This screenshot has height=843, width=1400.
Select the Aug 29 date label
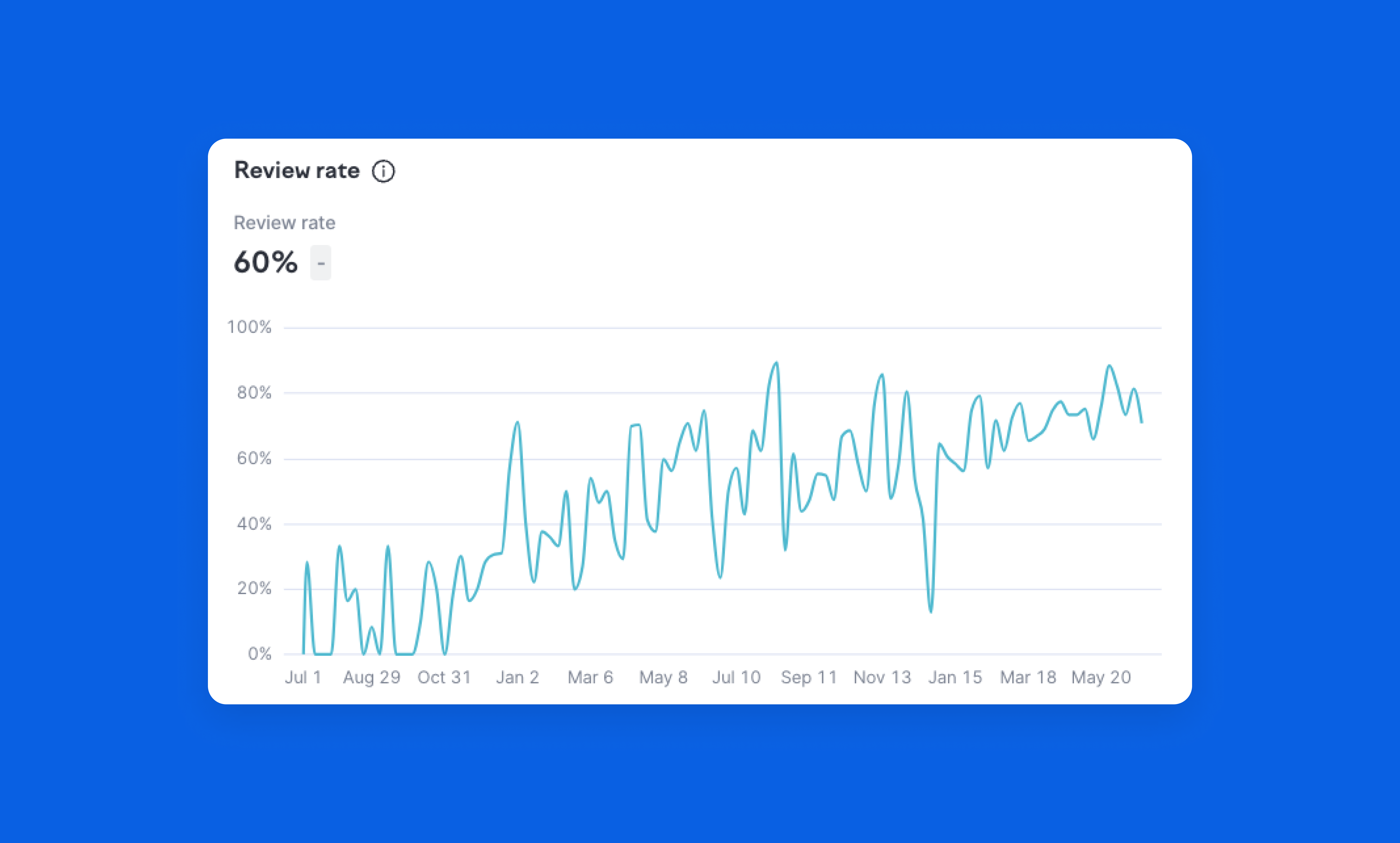pyautogui.click(x=372, y=677)
